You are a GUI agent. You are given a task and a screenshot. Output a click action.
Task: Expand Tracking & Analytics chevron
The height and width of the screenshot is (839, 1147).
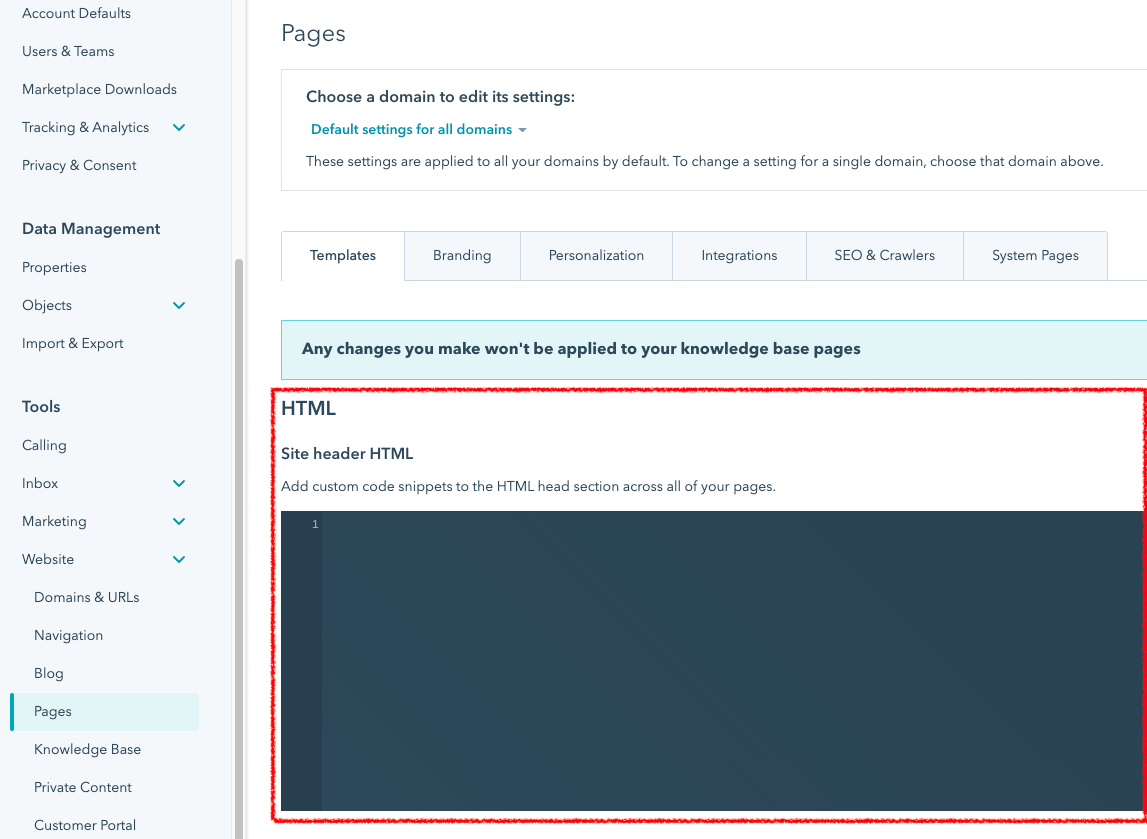tap(179, 127)
